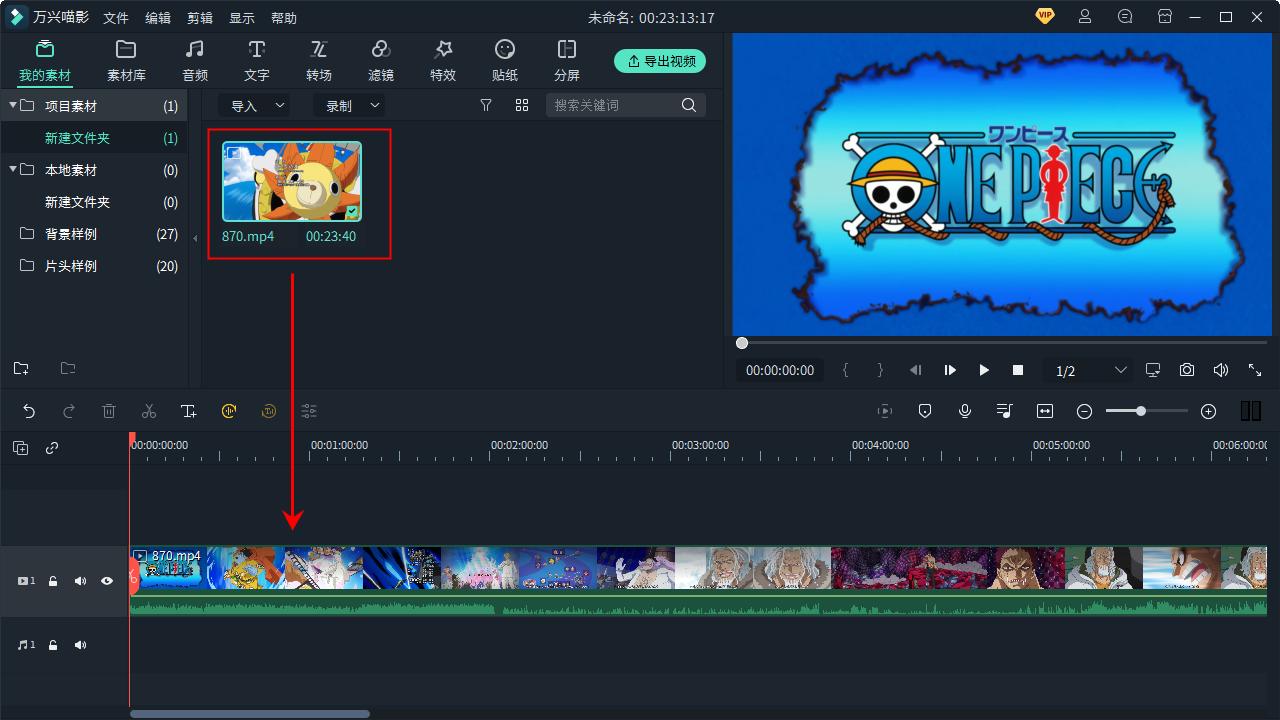Image resolution: width=1280 pixels, height=720 pixels.
Task: Open the 录制 record dropdown
Action: click(x=348, y=105)
